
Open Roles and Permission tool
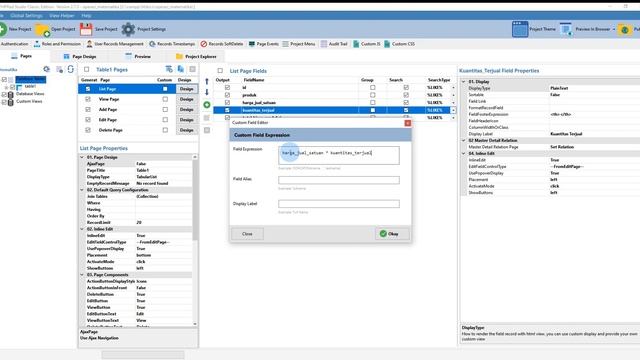pyautogui.click(x=57, y=44)
